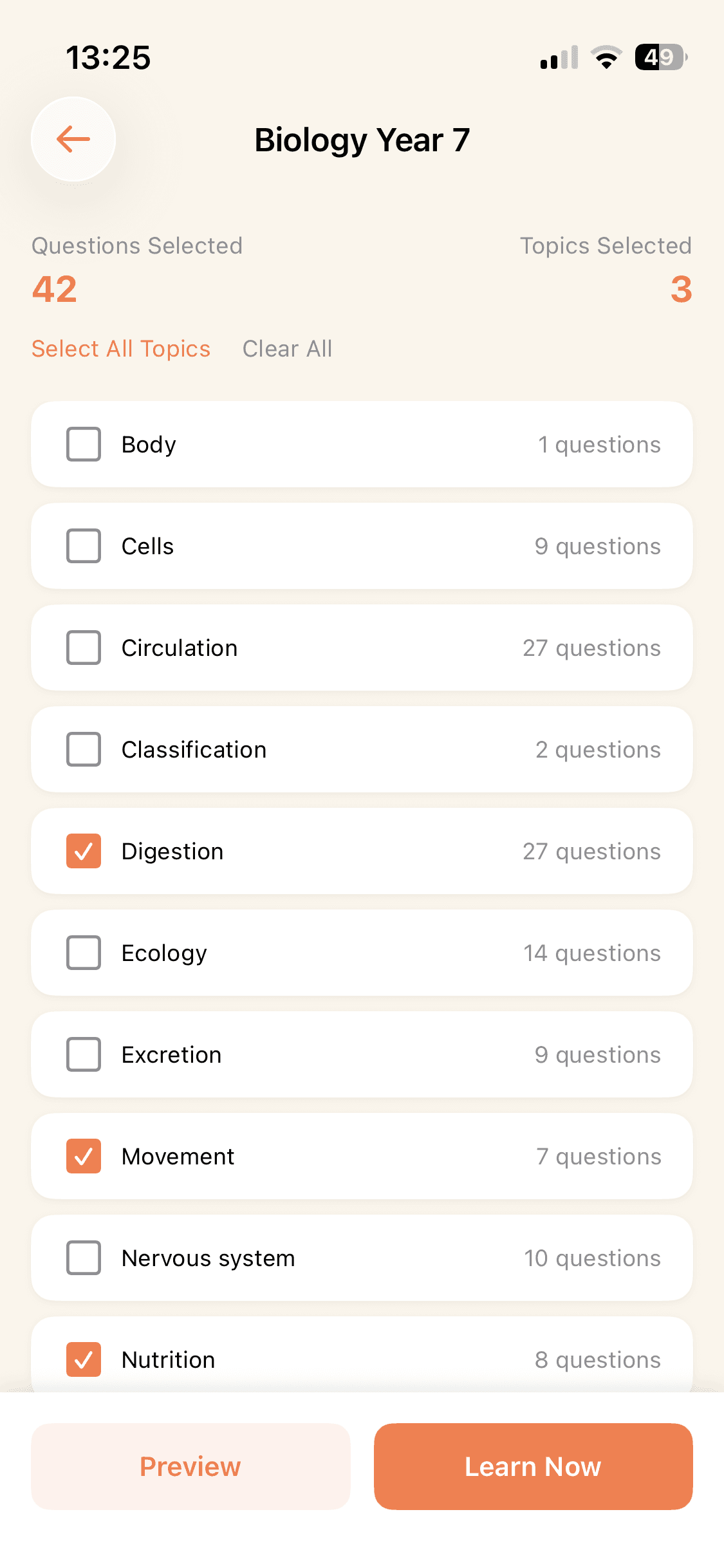Uncheck the Digestion topic

pos(84,851)
